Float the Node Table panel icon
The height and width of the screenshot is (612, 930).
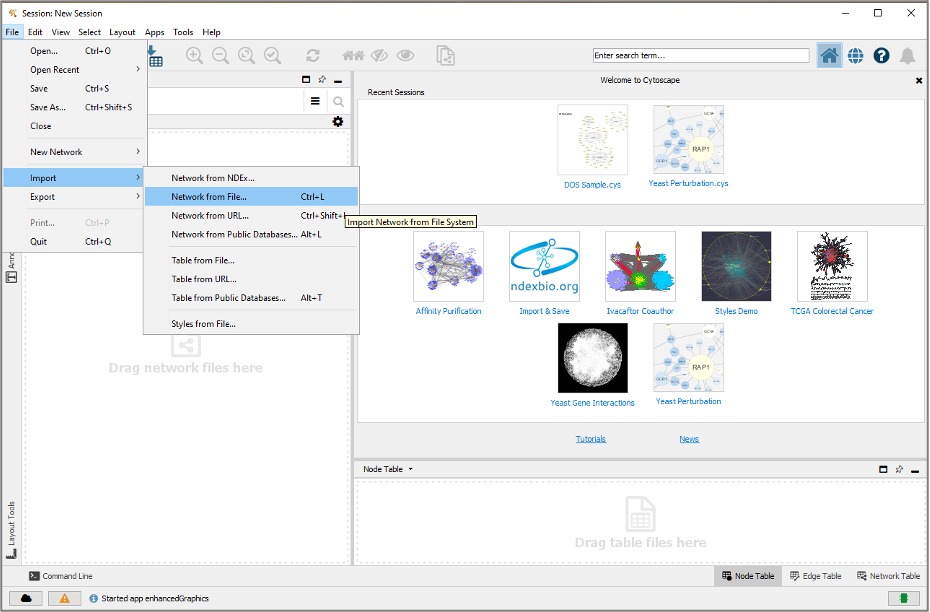pyautogui.click(x=883, y=469)
